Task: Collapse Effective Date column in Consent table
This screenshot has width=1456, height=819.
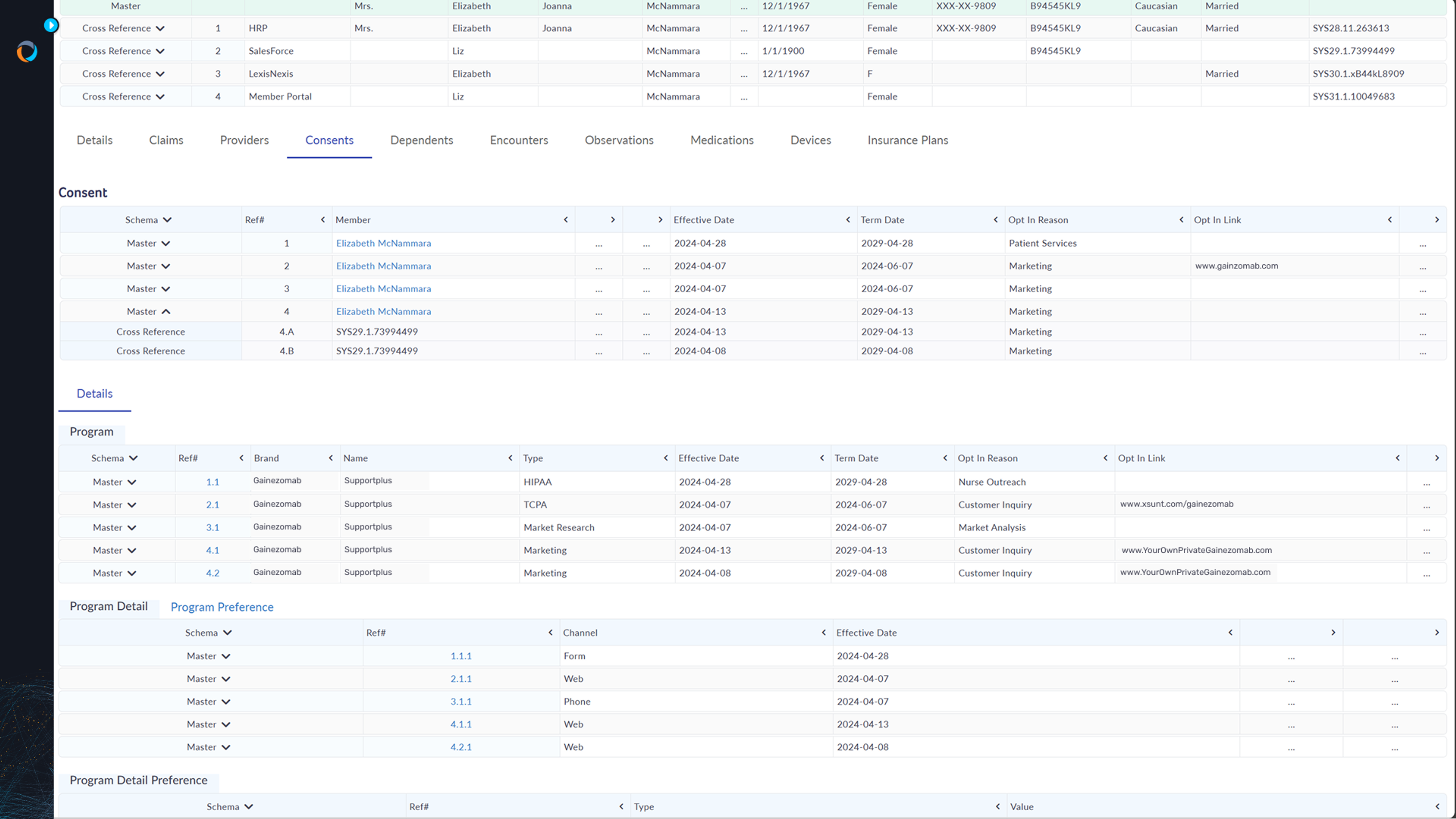Action: click(x=848, y=219)
